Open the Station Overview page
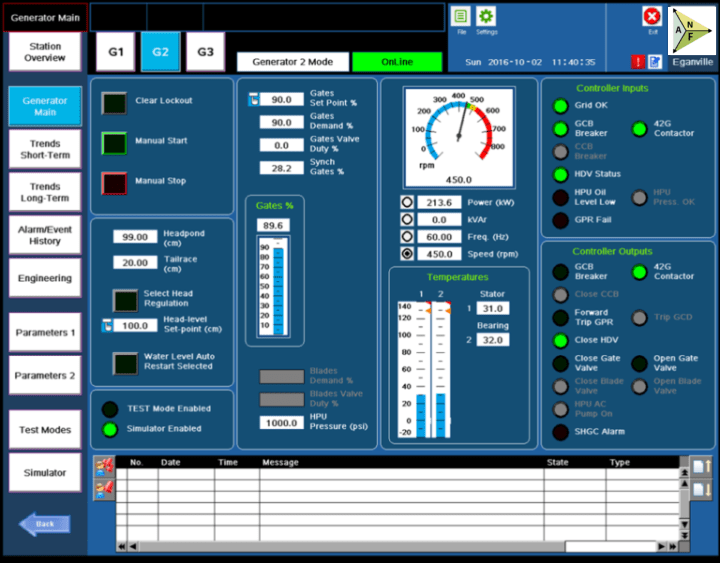 tap(45, 52)
